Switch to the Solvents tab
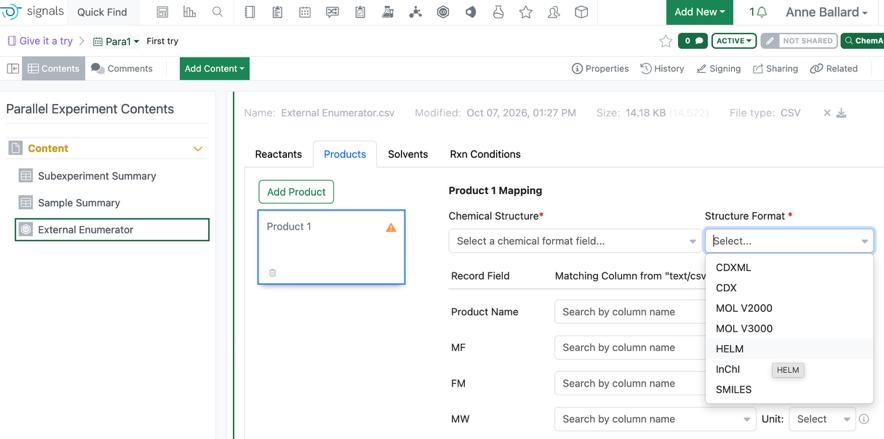Screen dimensions: 884x439 click(408, 154)
